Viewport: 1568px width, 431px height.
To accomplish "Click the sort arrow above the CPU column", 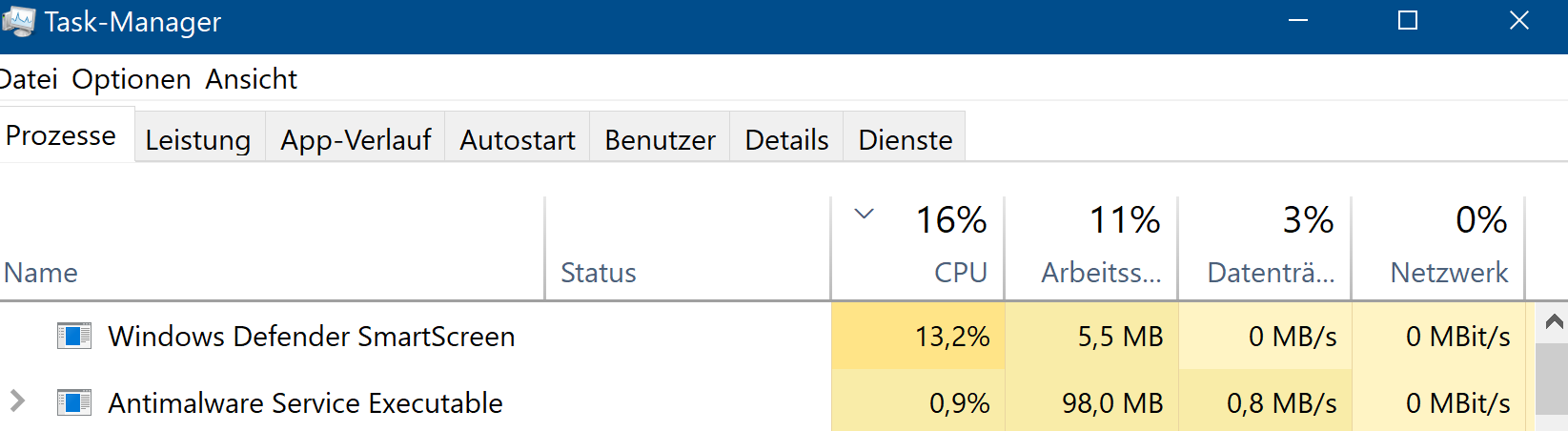I will tap(864, 214).
